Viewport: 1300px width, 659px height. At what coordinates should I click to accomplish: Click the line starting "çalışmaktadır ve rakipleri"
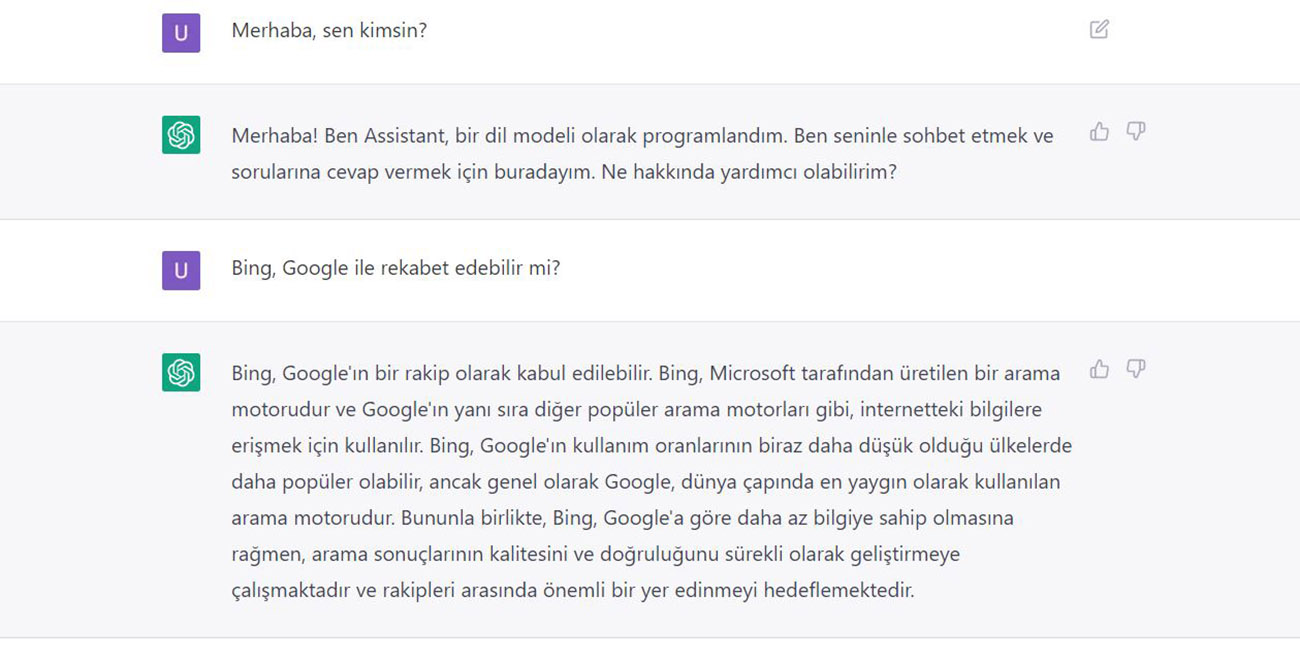click(572, 590)
